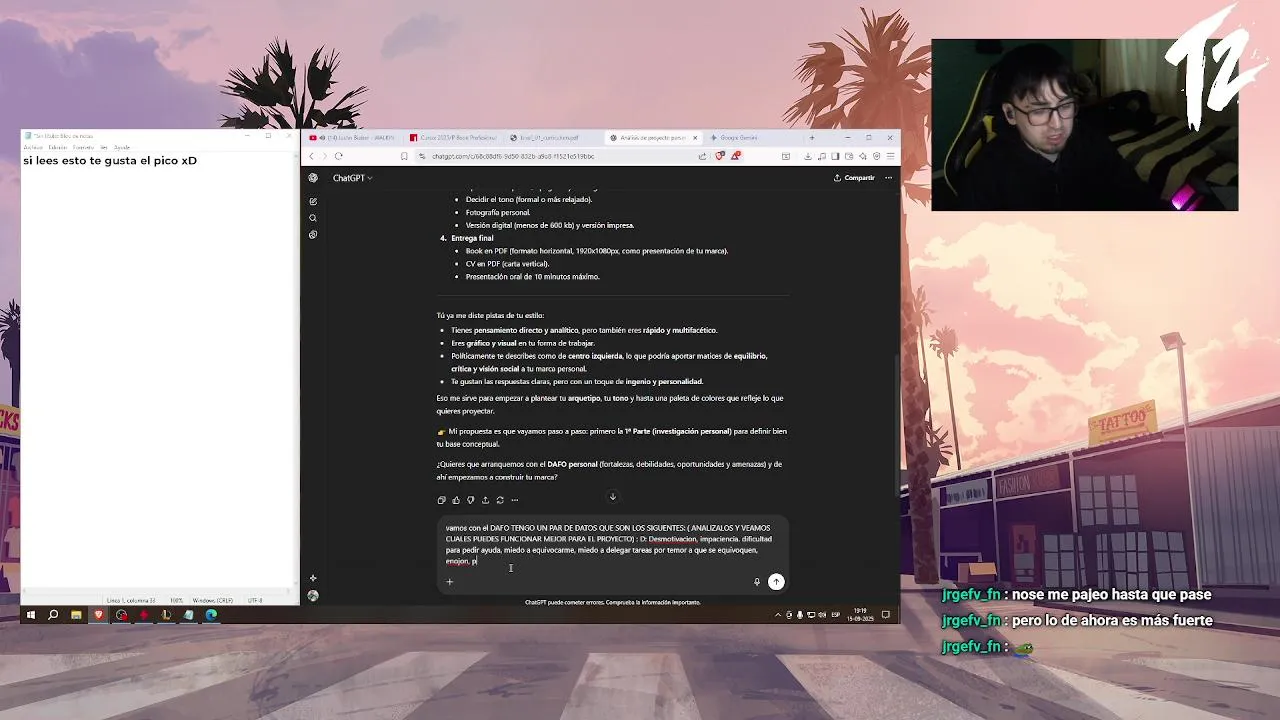The width and height of the screenshot is (1280, 720).
Task: Send the message with the arrow button
Action: coord(776,582)
